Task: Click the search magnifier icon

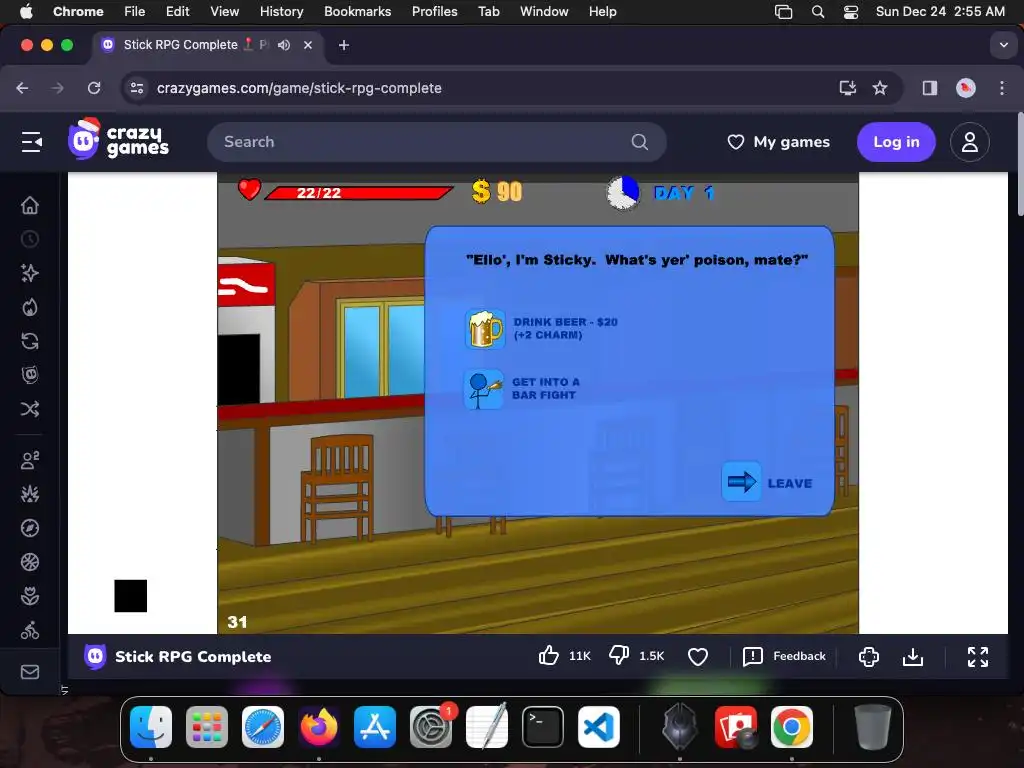Action: click(640, 142)
